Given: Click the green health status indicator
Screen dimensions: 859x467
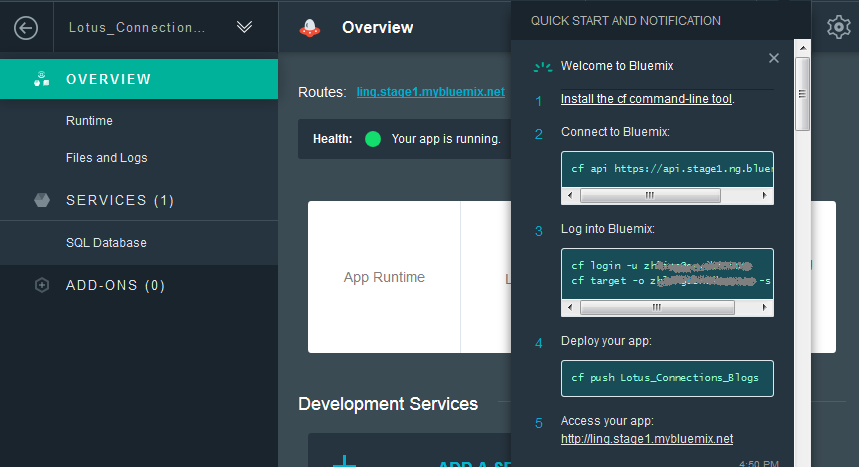Looking at the screenshot, I should (373, 139).
